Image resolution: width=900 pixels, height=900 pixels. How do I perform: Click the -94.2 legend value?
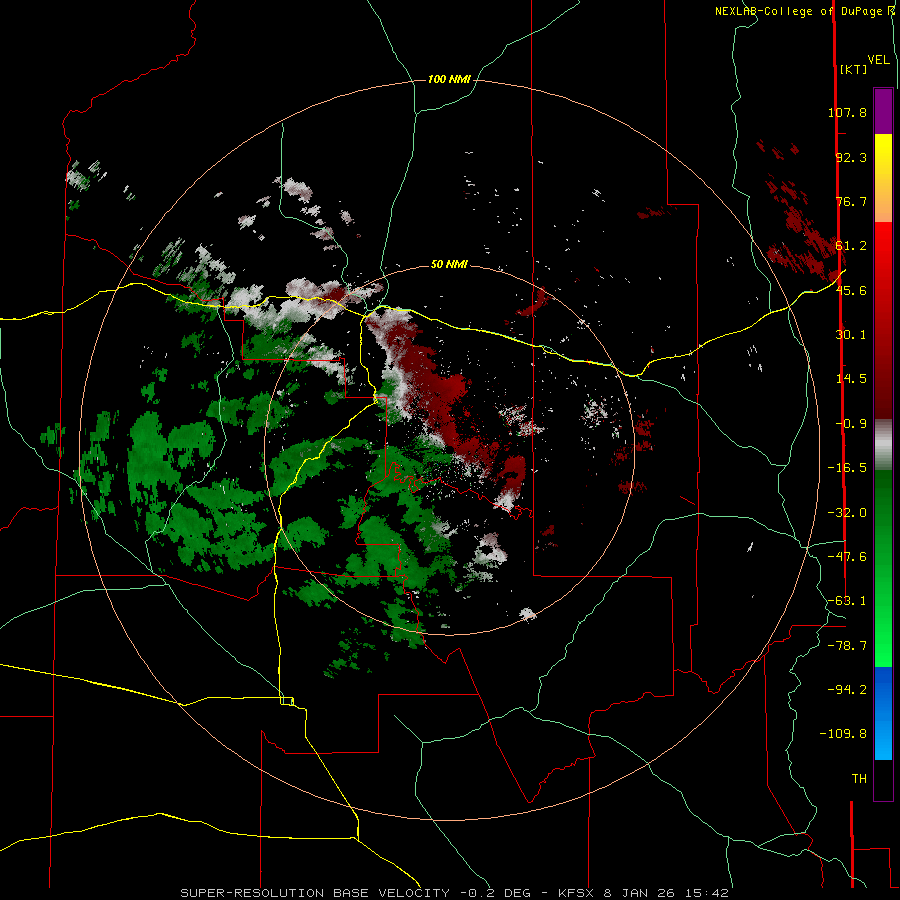pyautogui.click(x=847, y=689)
